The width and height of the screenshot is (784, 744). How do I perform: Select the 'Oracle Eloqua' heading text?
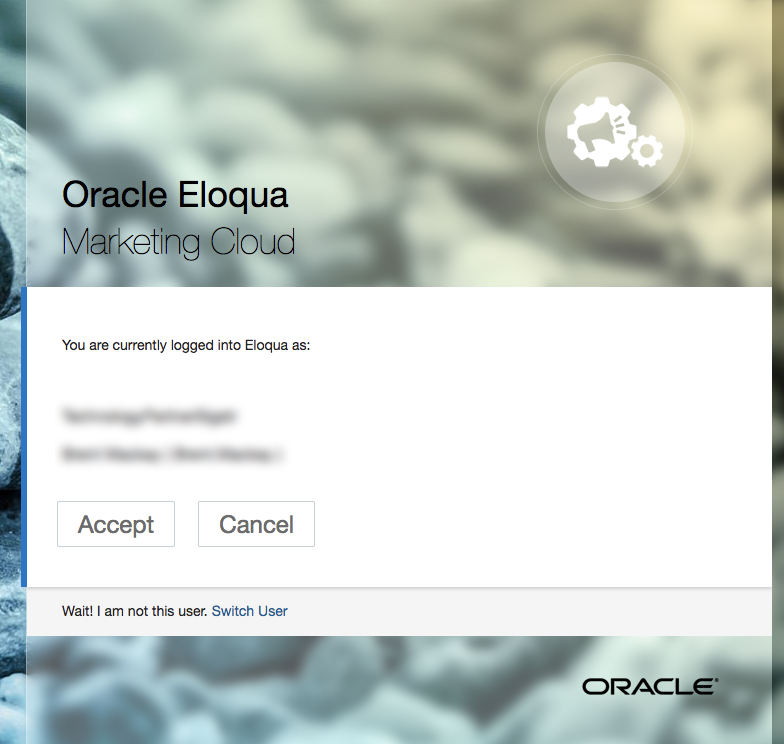point(175,196)
